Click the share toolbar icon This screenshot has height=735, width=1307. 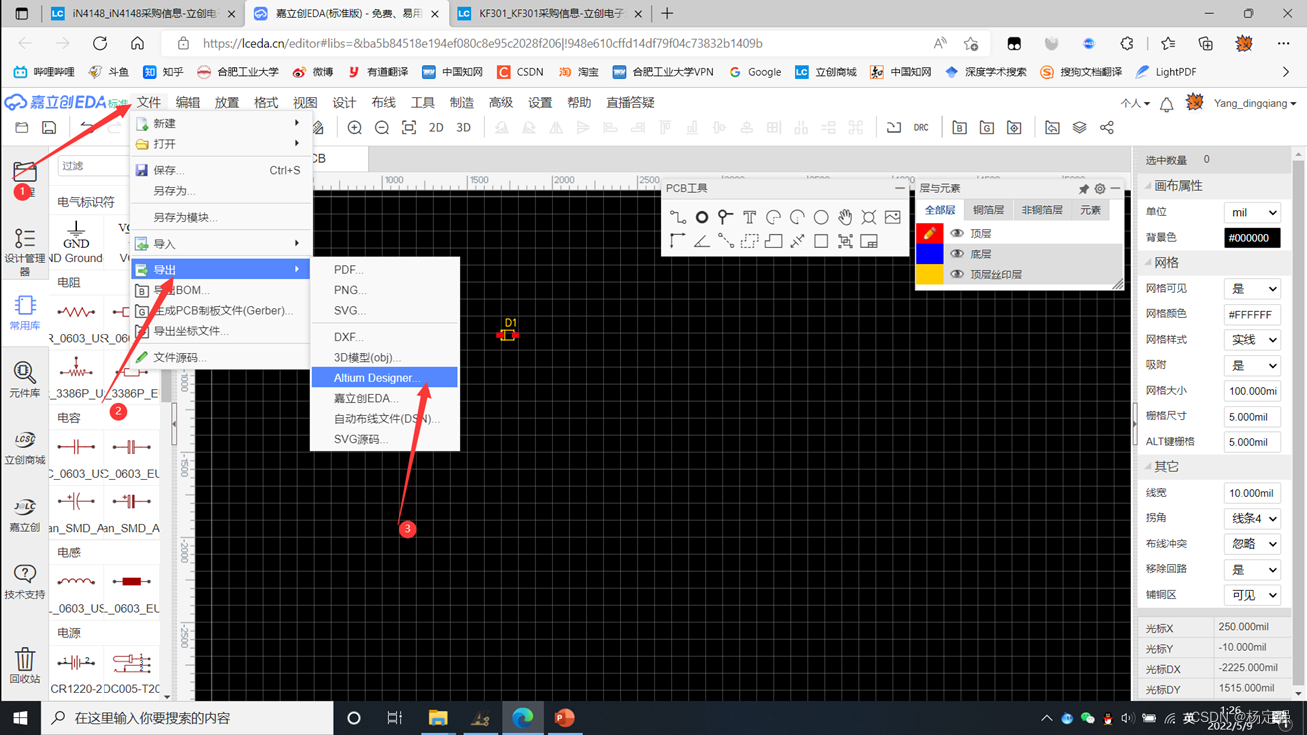click(x=1107, y=128)
